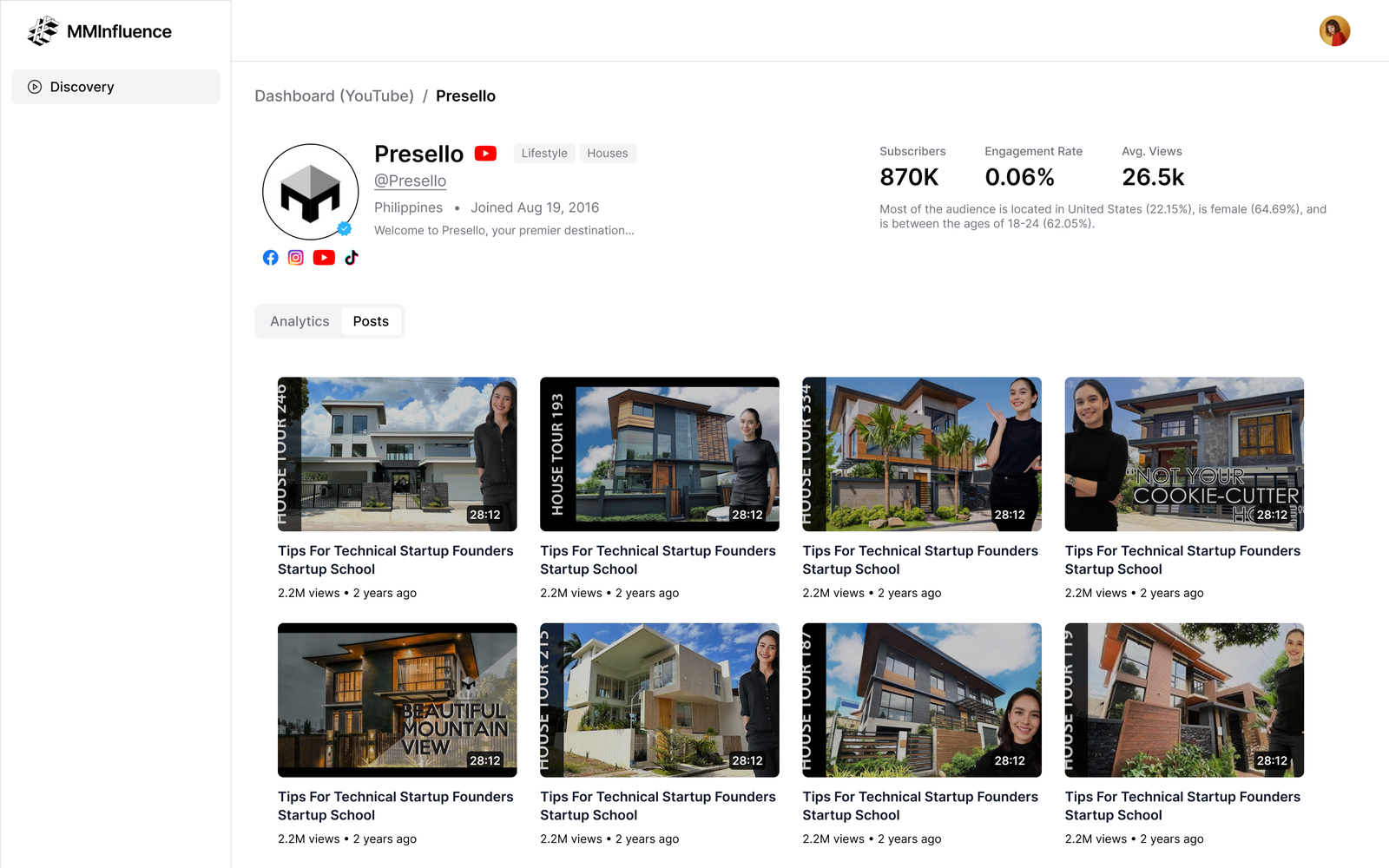Click the Lifestyle category tag

pos(544,154)
